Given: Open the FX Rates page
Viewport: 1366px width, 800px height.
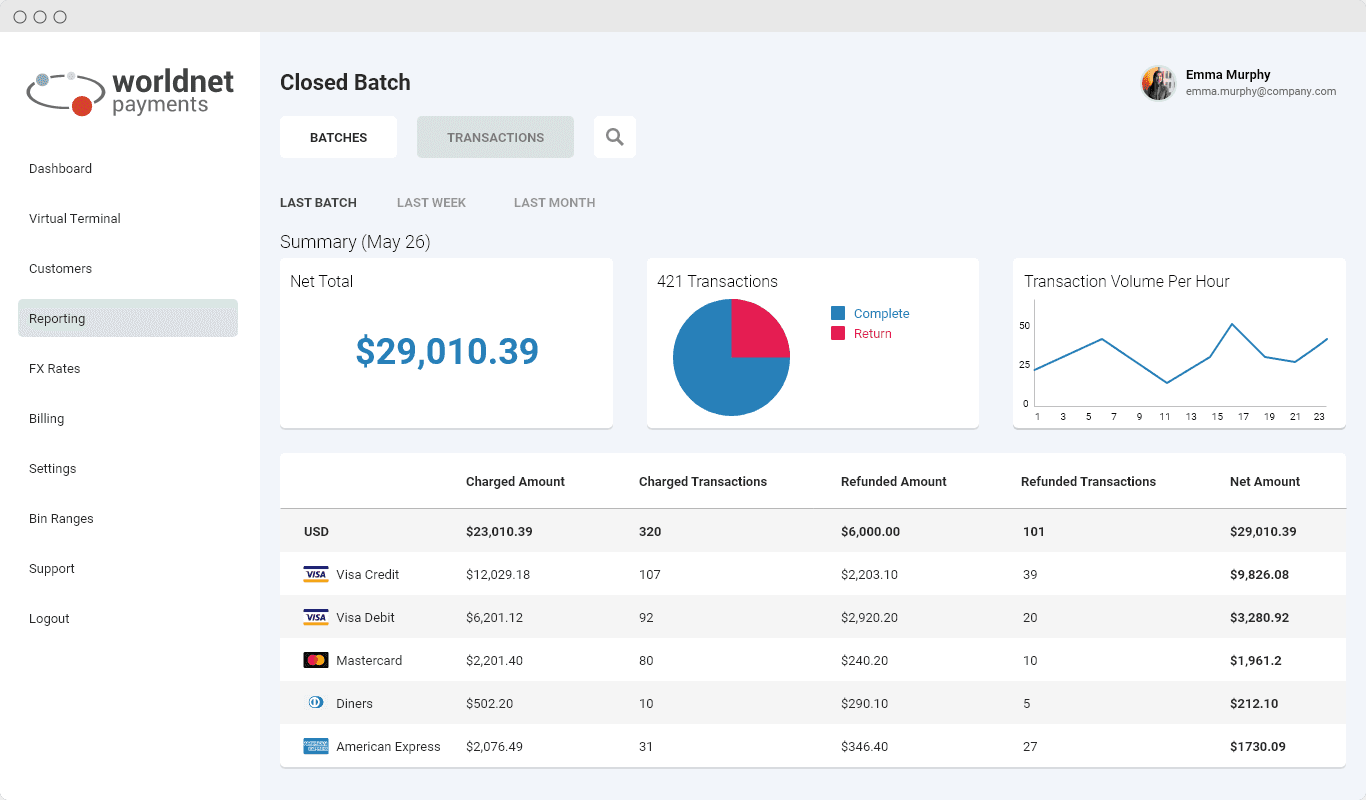Looking at the screenshot, I should coord(54,368).
